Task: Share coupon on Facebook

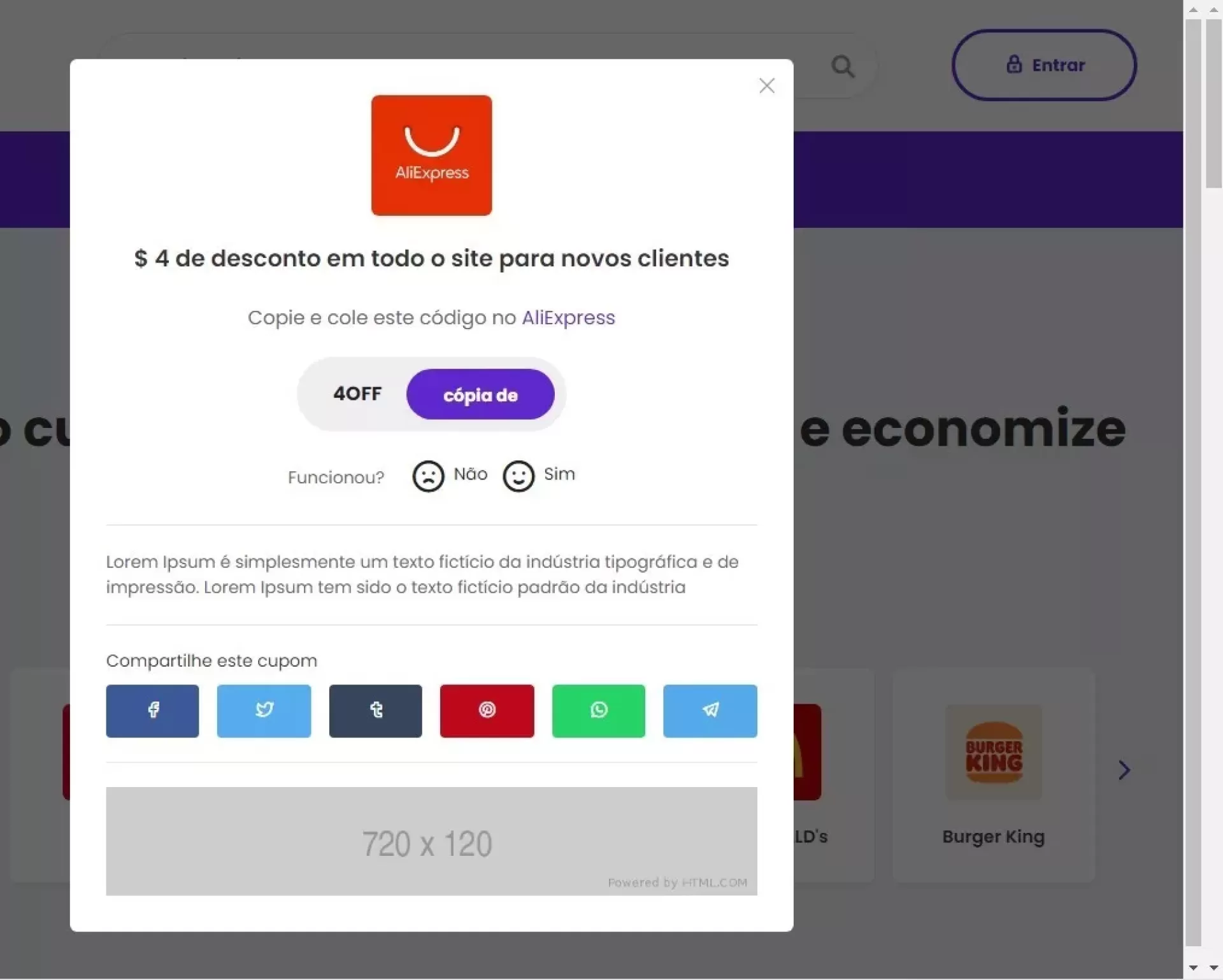Action: pos(152,711)
